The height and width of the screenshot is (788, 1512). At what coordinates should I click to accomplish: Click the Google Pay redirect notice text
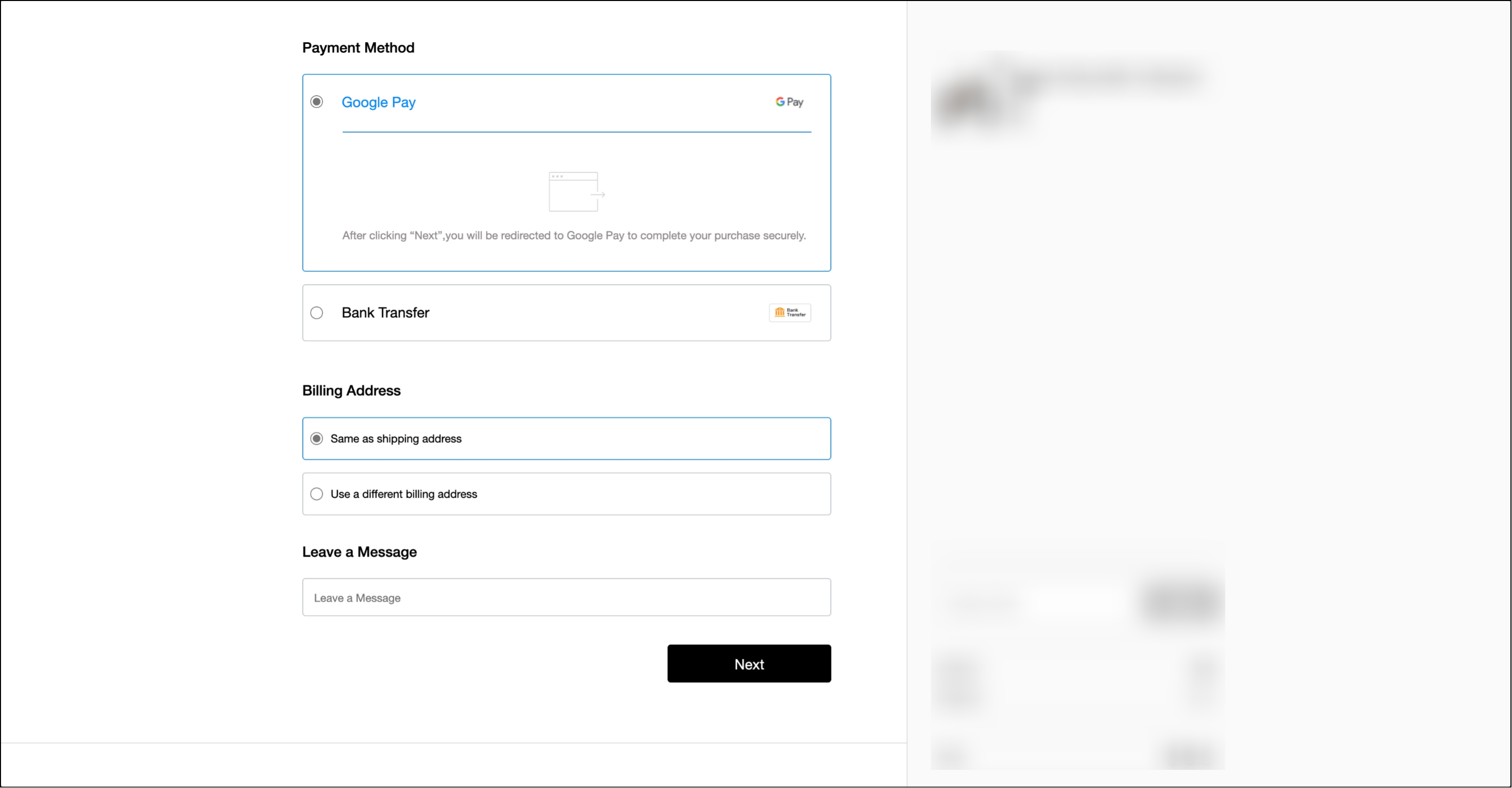(x=574, y=235)
